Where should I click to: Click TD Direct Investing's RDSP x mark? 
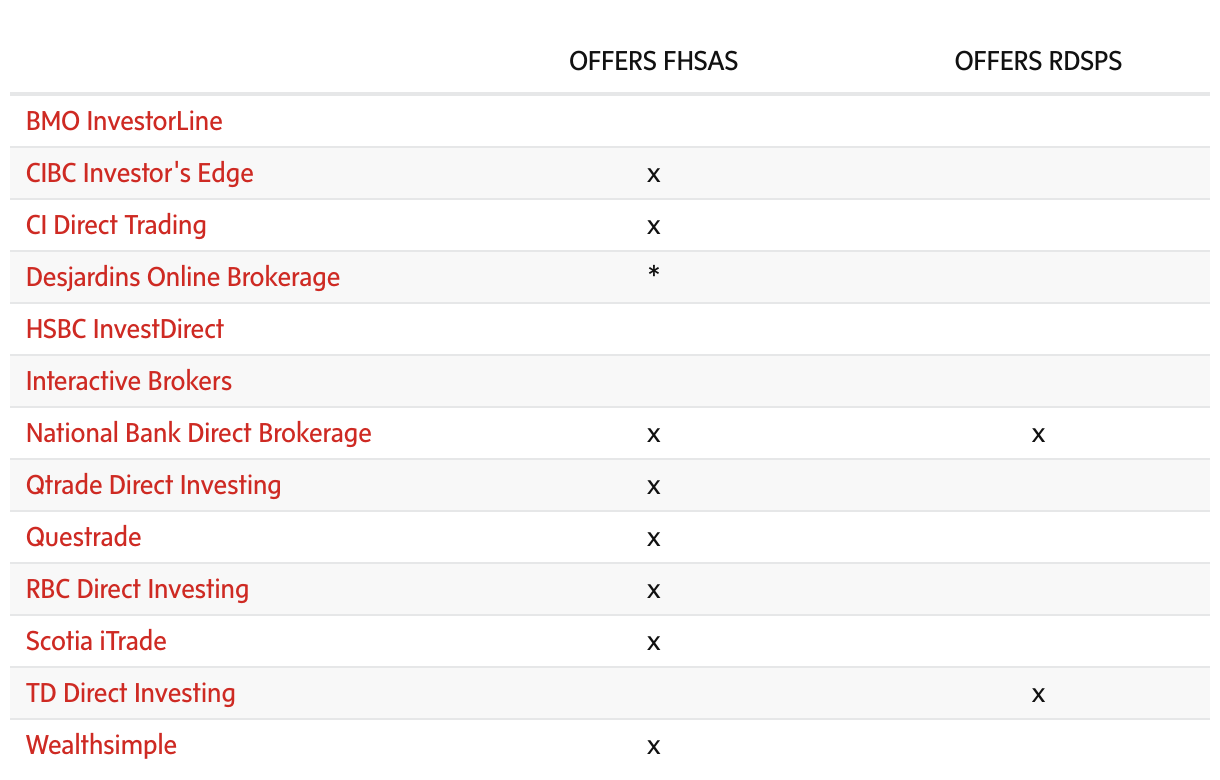tap(1038, 694)
